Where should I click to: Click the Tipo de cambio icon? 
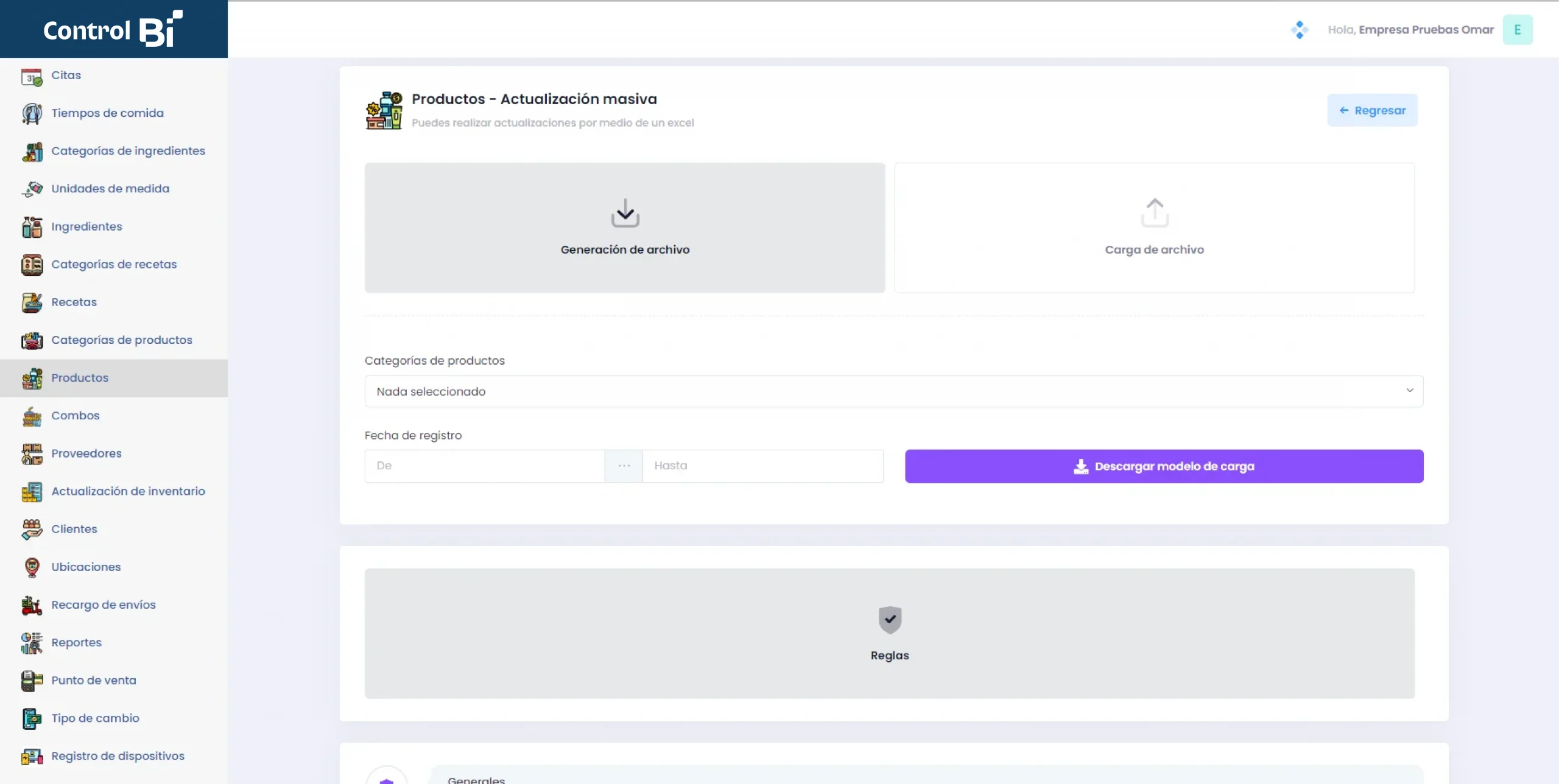click(x=32, y=719)
